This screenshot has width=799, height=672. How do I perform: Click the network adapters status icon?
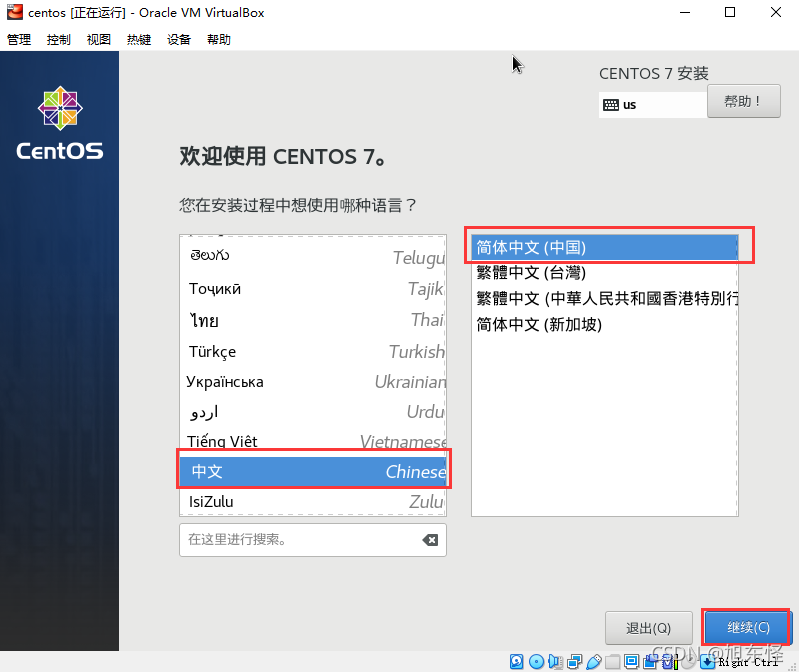pyautogui.click(x=575, y=661)
